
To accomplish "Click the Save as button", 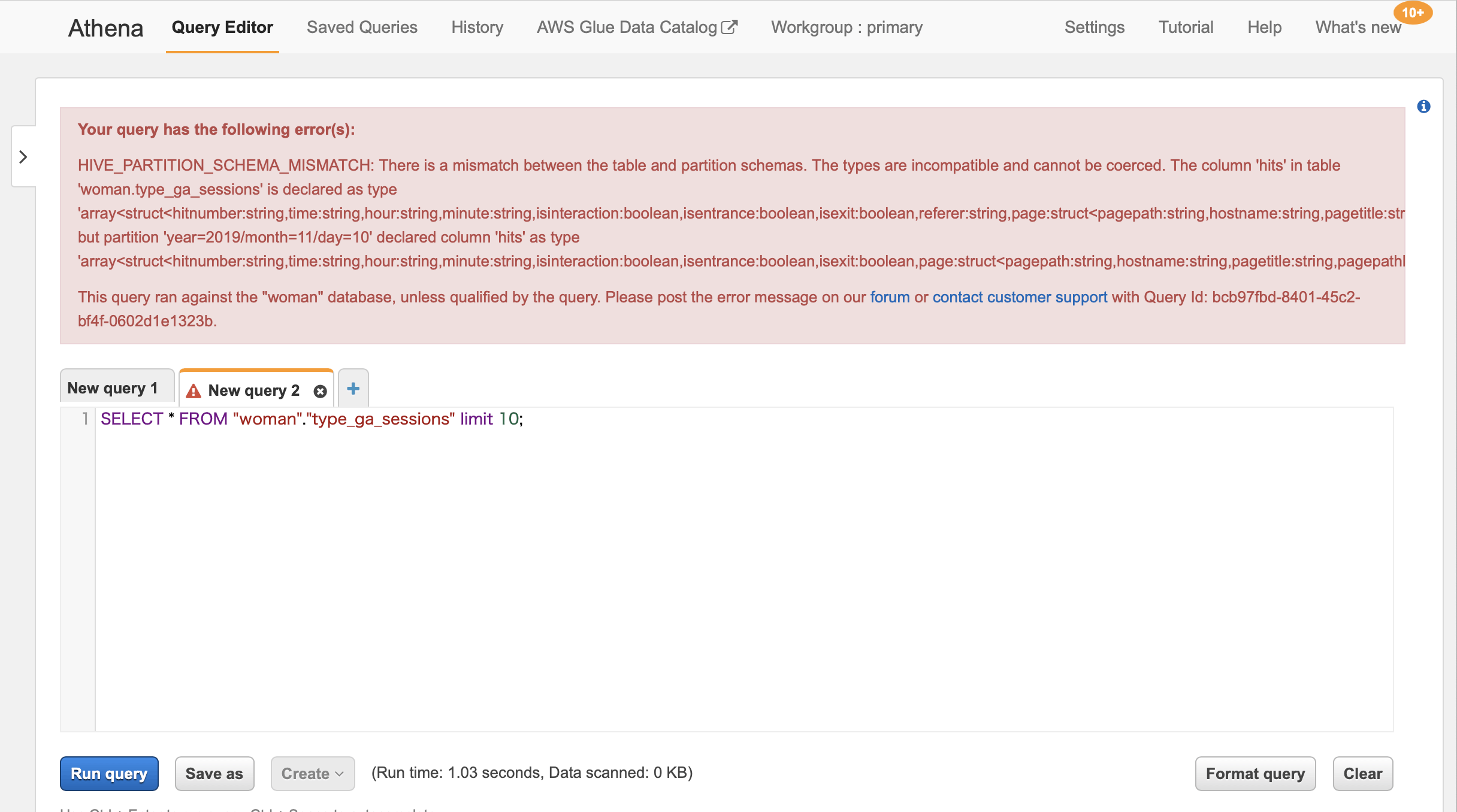I will click(x=214, y=773).
